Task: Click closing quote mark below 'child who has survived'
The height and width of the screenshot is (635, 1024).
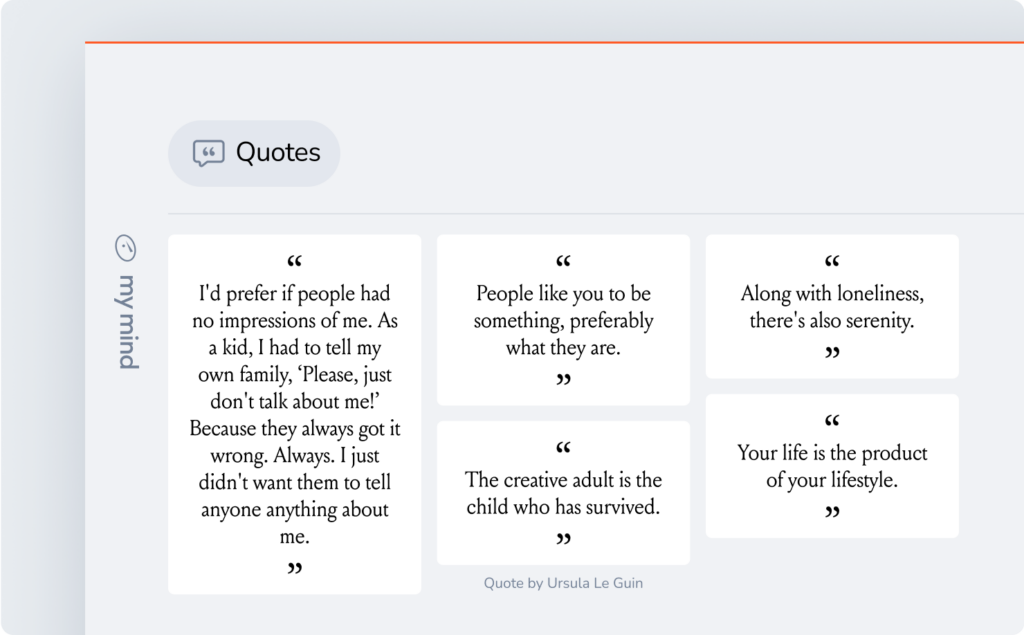Action: pos(563,540)
